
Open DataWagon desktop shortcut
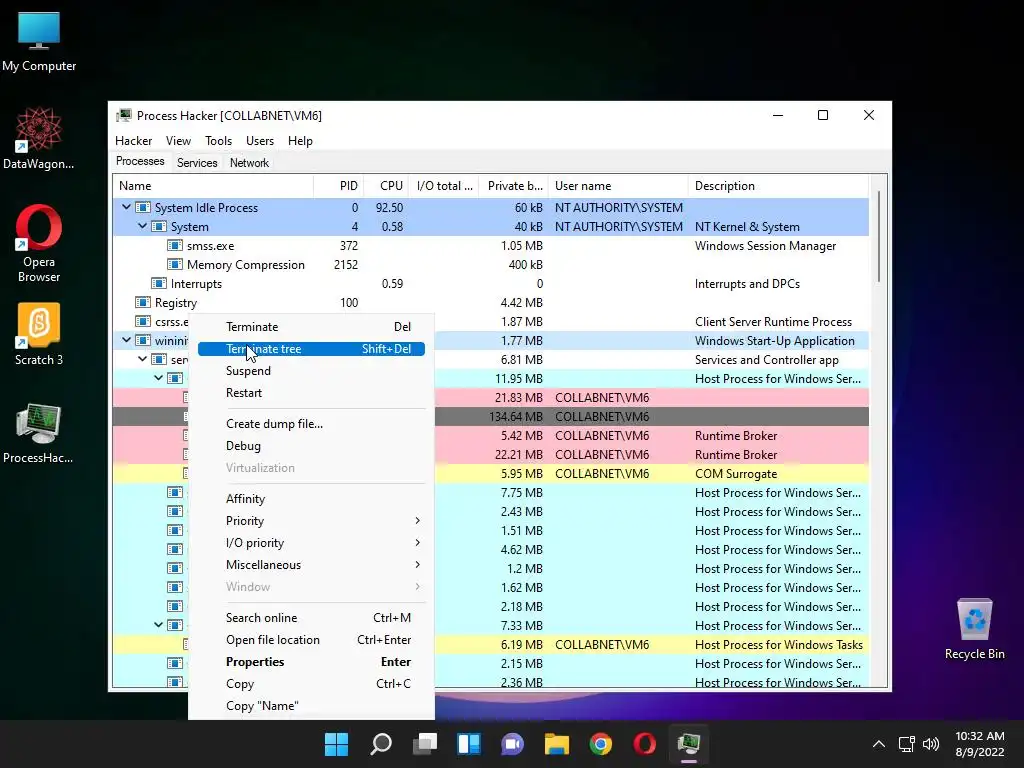39,138
